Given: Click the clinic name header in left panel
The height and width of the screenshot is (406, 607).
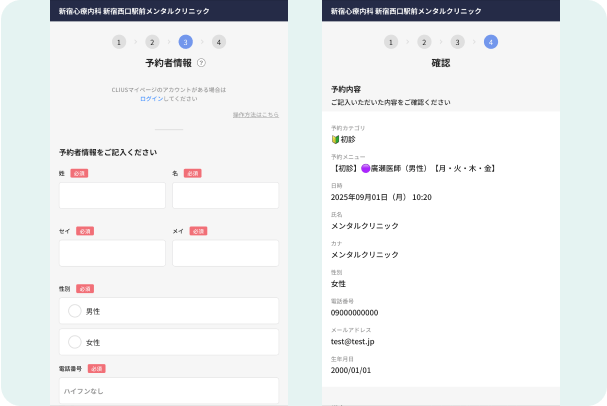Looking at the screenshot, I should coord(134,11).
